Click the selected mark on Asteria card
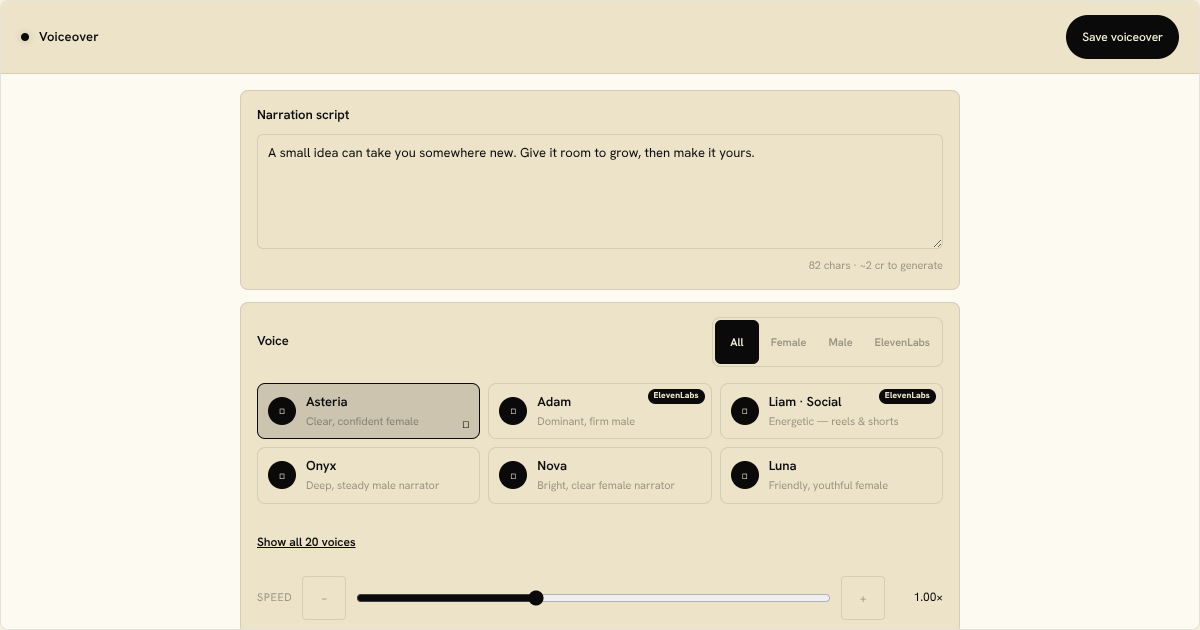This screenshot has width=1200, height=630. (x=466, y=425)
